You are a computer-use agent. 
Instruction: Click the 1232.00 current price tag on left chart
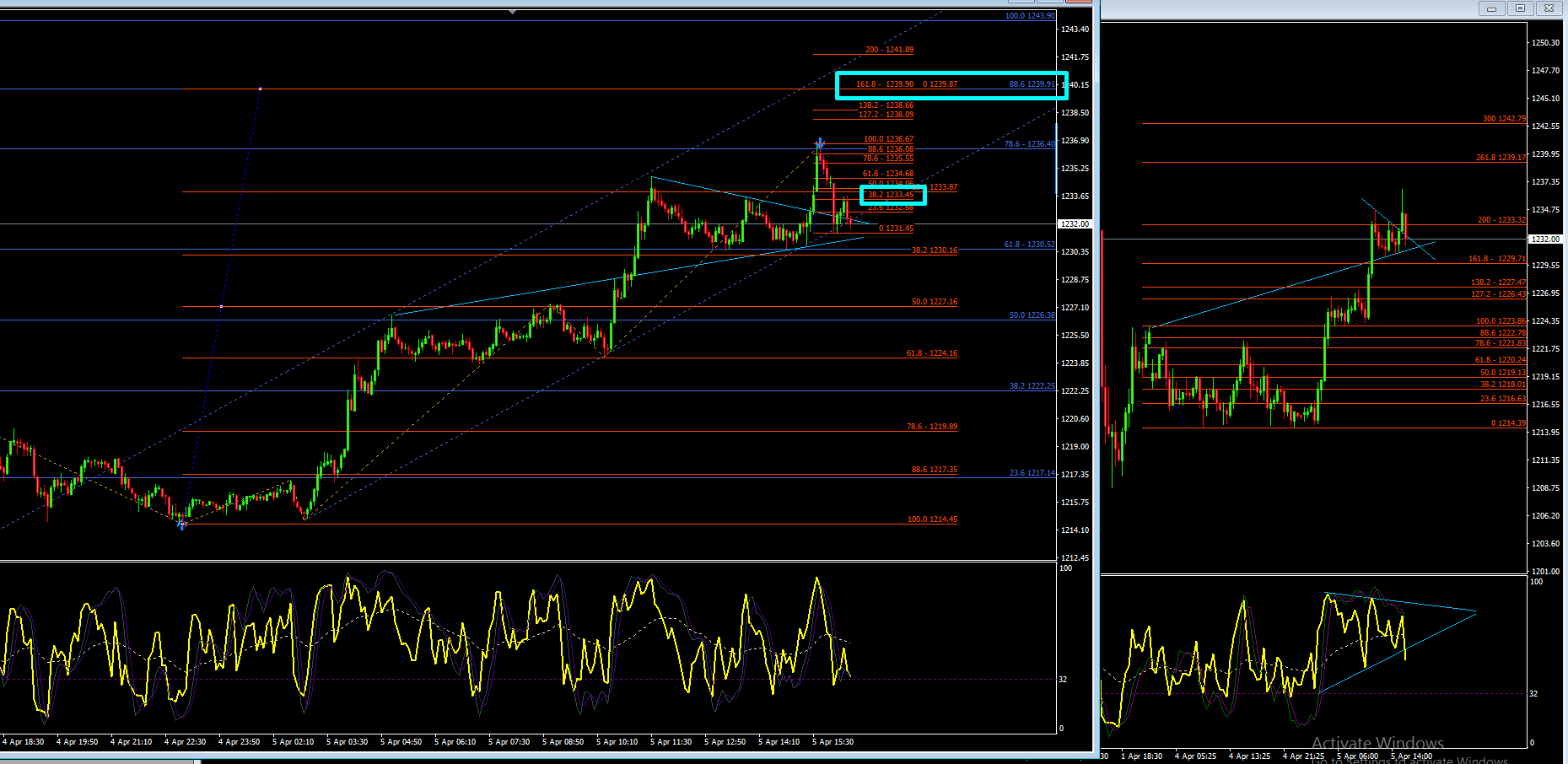click(x=1075, y=224)
